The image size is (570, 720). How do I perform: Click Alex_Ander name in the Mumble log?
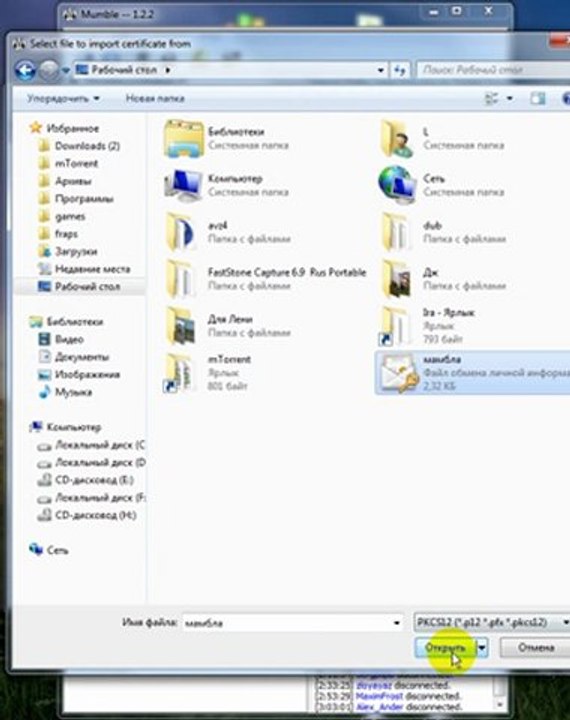pos(379,707)
